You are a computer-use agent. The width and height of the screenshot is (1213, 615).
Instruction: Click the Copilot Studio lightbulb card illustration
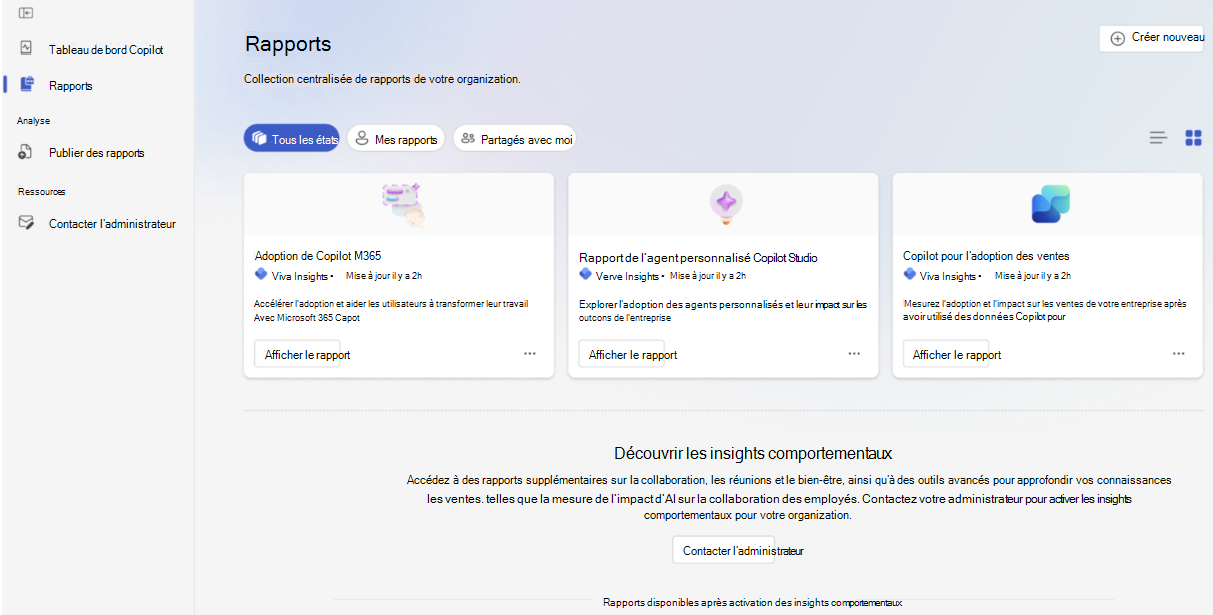(726, 203)
